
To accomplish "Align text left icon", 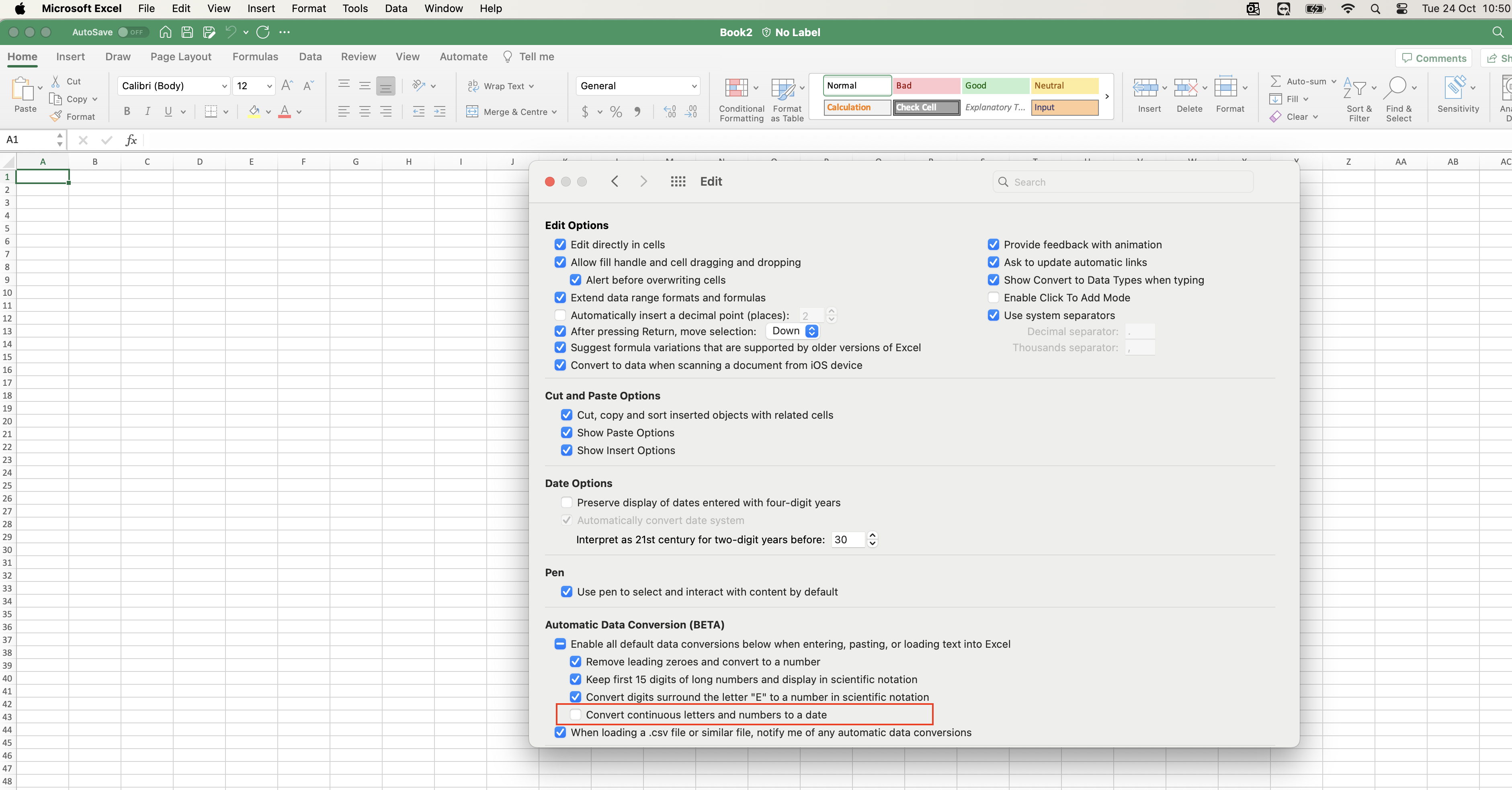I will pyautogui.click(x=344, y=112).
